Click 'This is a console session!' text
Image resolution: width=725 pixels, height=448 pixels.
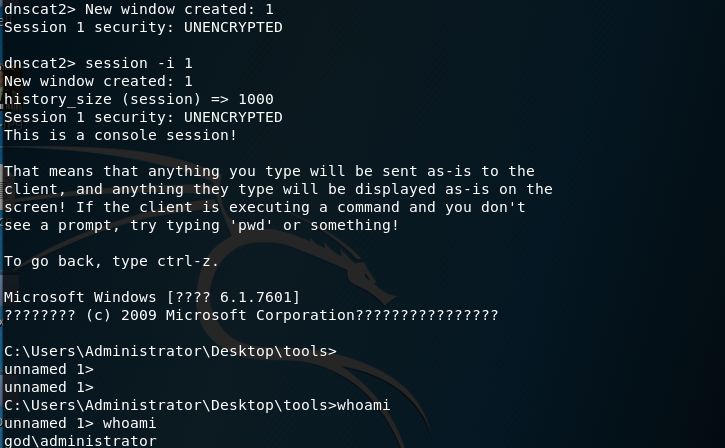coord(120,135)
